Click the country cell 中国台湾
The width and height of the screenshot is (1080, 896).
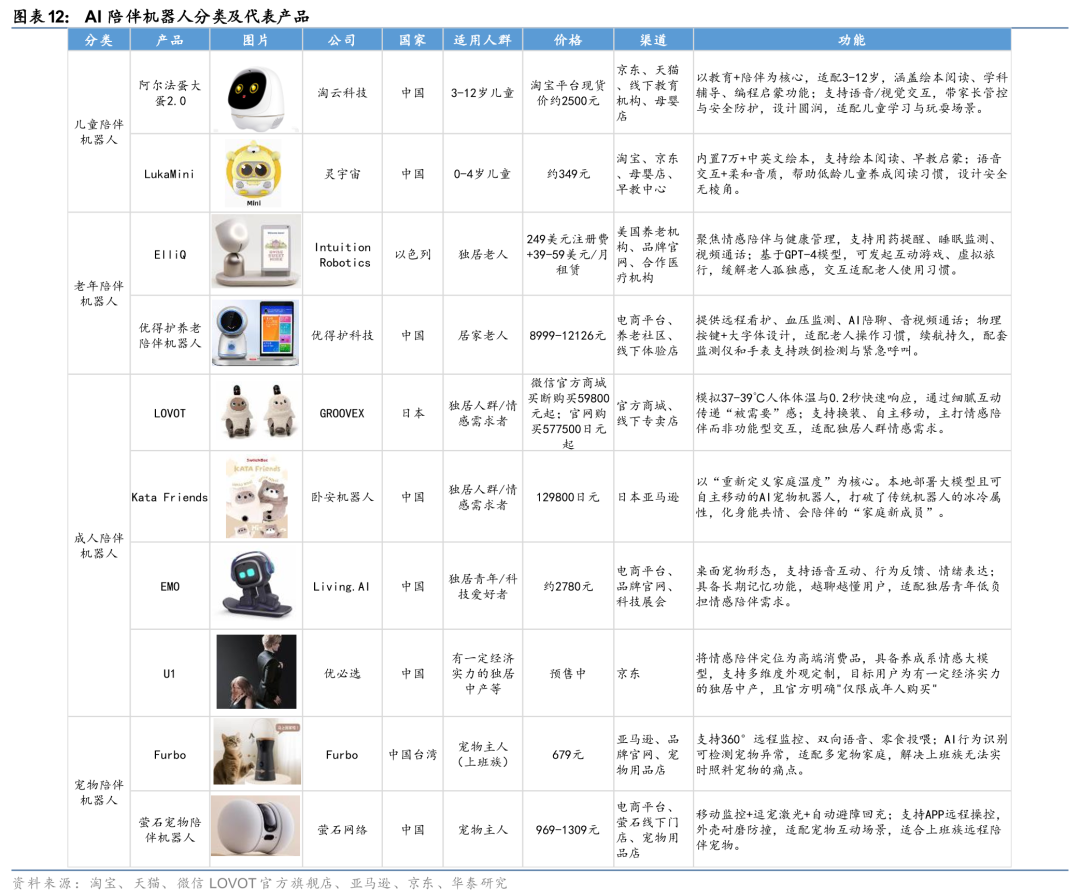tap(413, 755)
